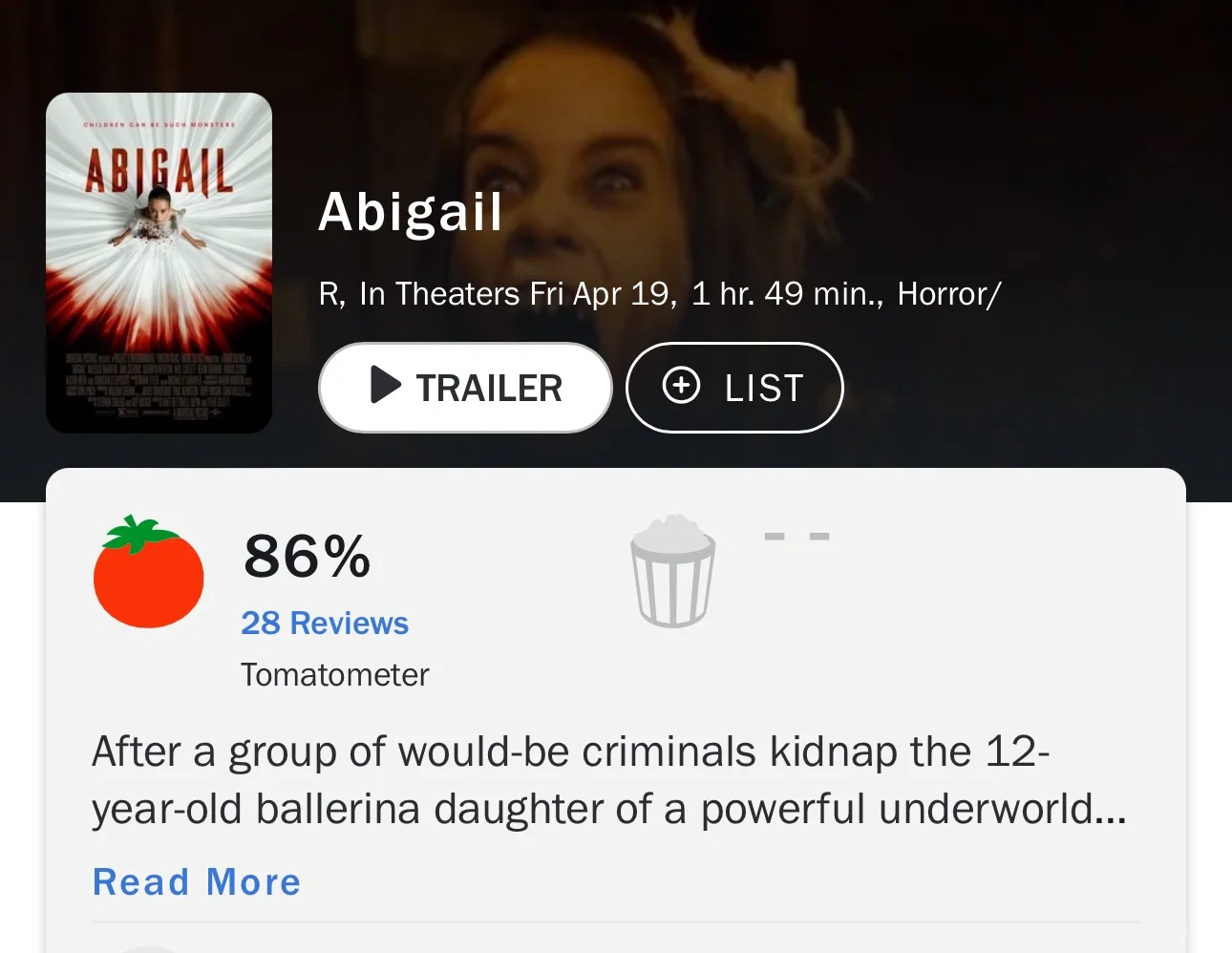
Task: Click the Abigail movie title heading
Action: click(410, 212)
